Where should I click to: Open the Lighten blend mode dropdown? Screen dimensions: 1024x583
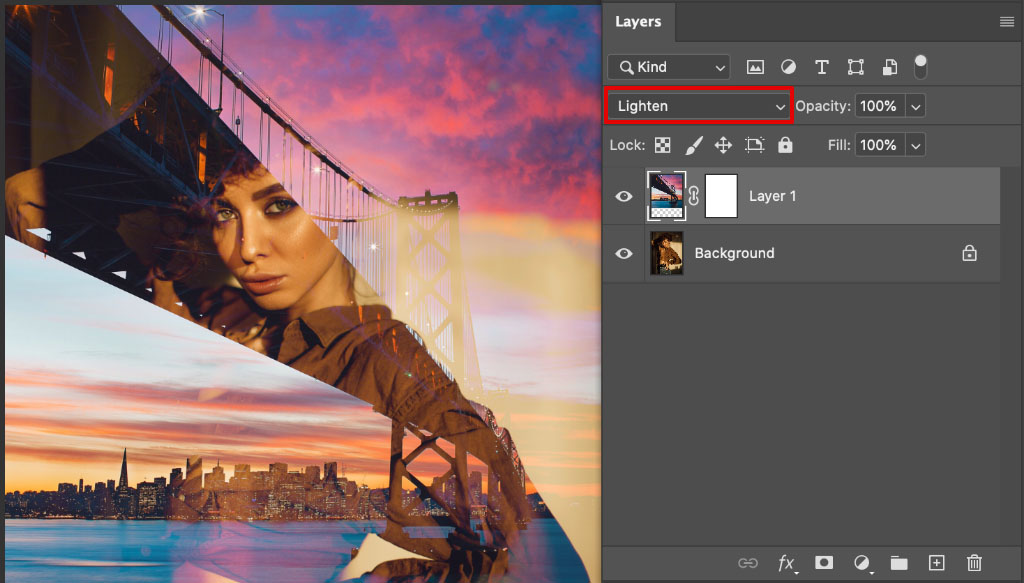(x=698, y=105)
